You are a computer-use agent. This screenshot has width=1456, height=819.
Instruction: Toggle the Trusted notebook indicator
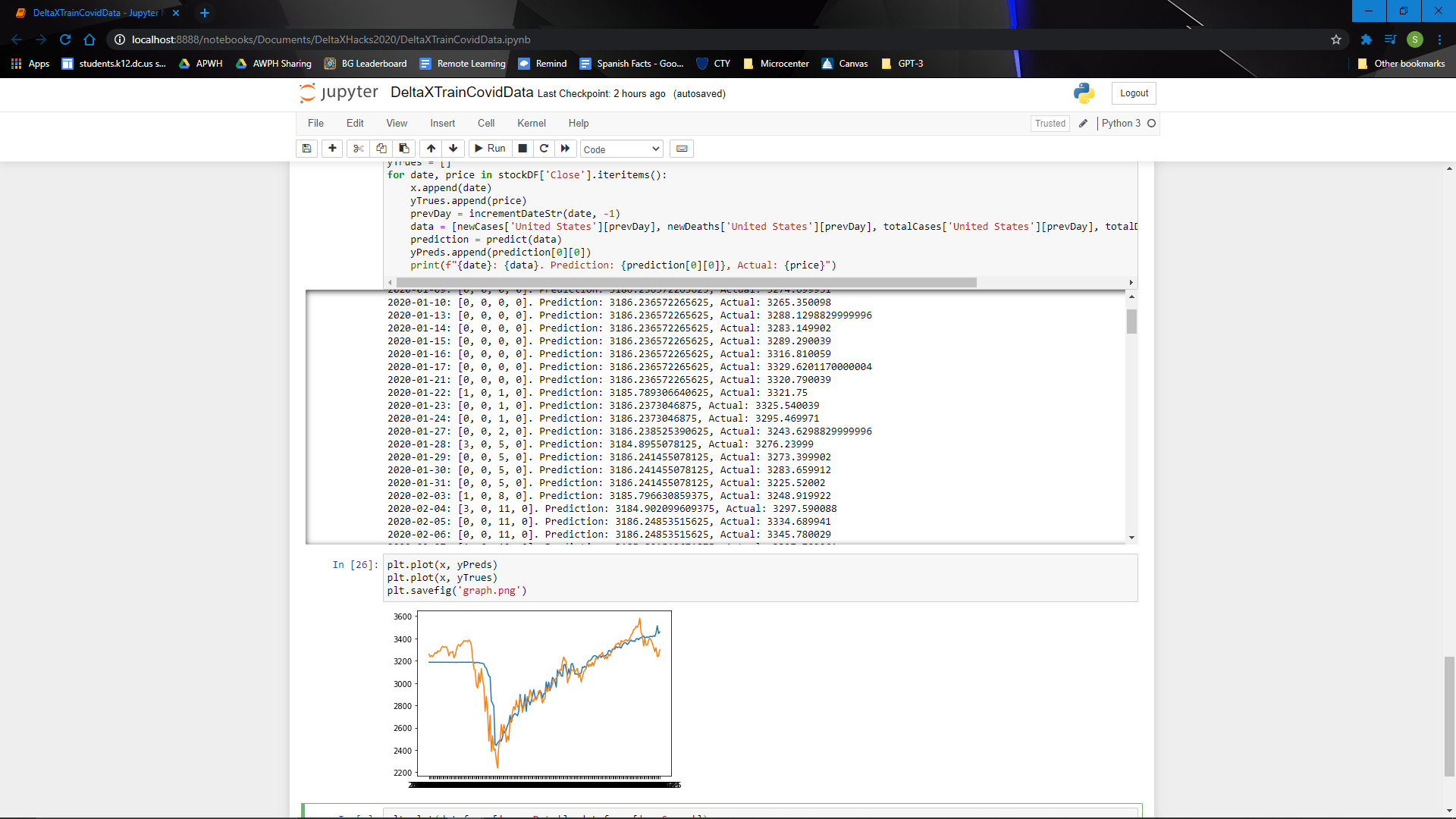pyautogui.click(x=1050, y=124)
